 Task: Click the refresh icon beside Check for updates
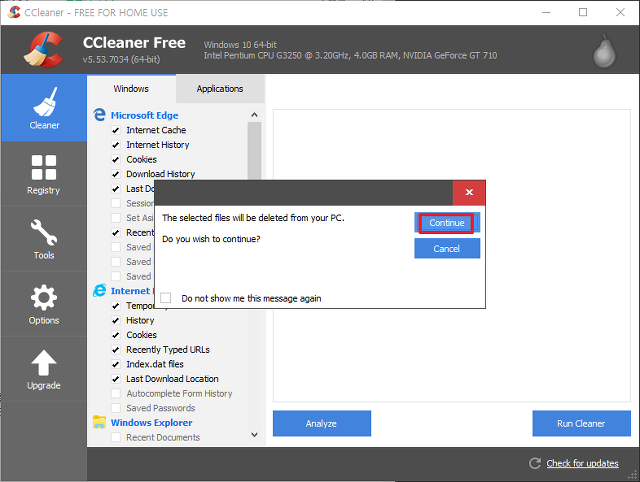coord(535,463)
